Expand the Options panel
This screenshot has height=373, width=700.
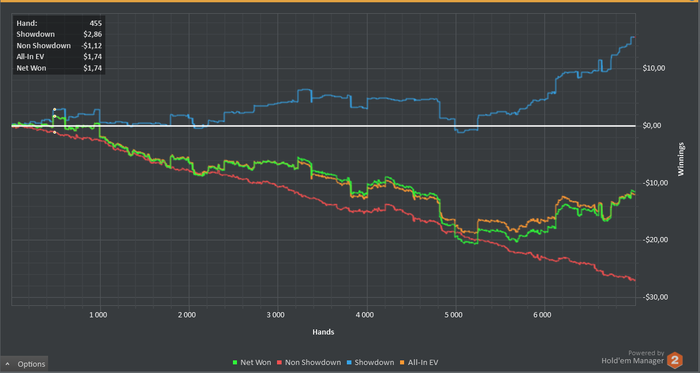click(24, 364)
